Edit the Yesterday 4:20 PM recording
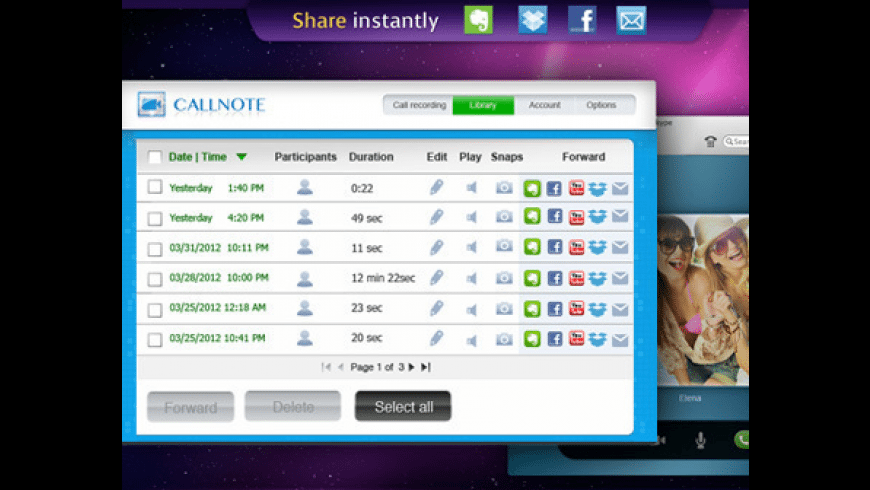 pyautogui.click(x=437, y=217)
